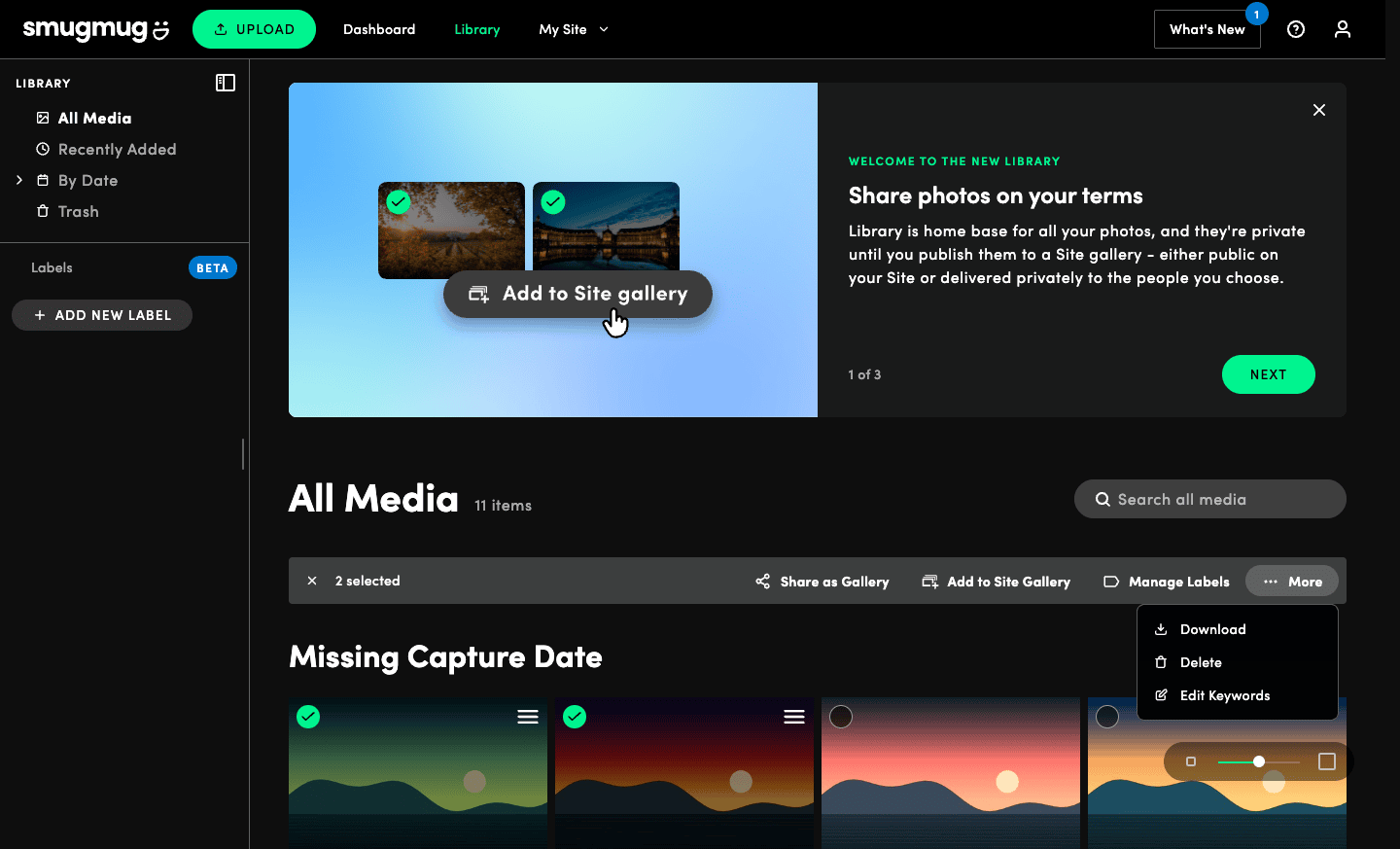1400x849 pixels.
Task: Set thumbnails to largest size icon
Action: pyautogui.click(x=1327, y=761)
